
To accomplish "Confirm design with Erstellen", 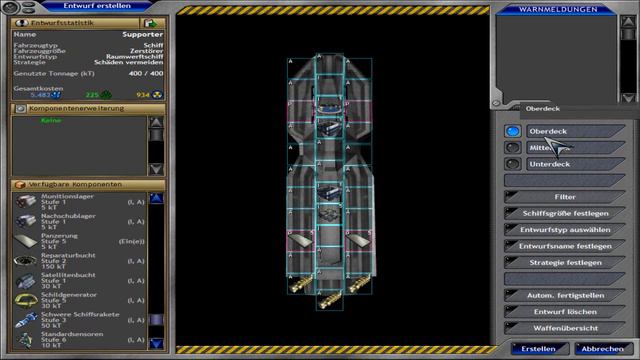I will 540,349.
